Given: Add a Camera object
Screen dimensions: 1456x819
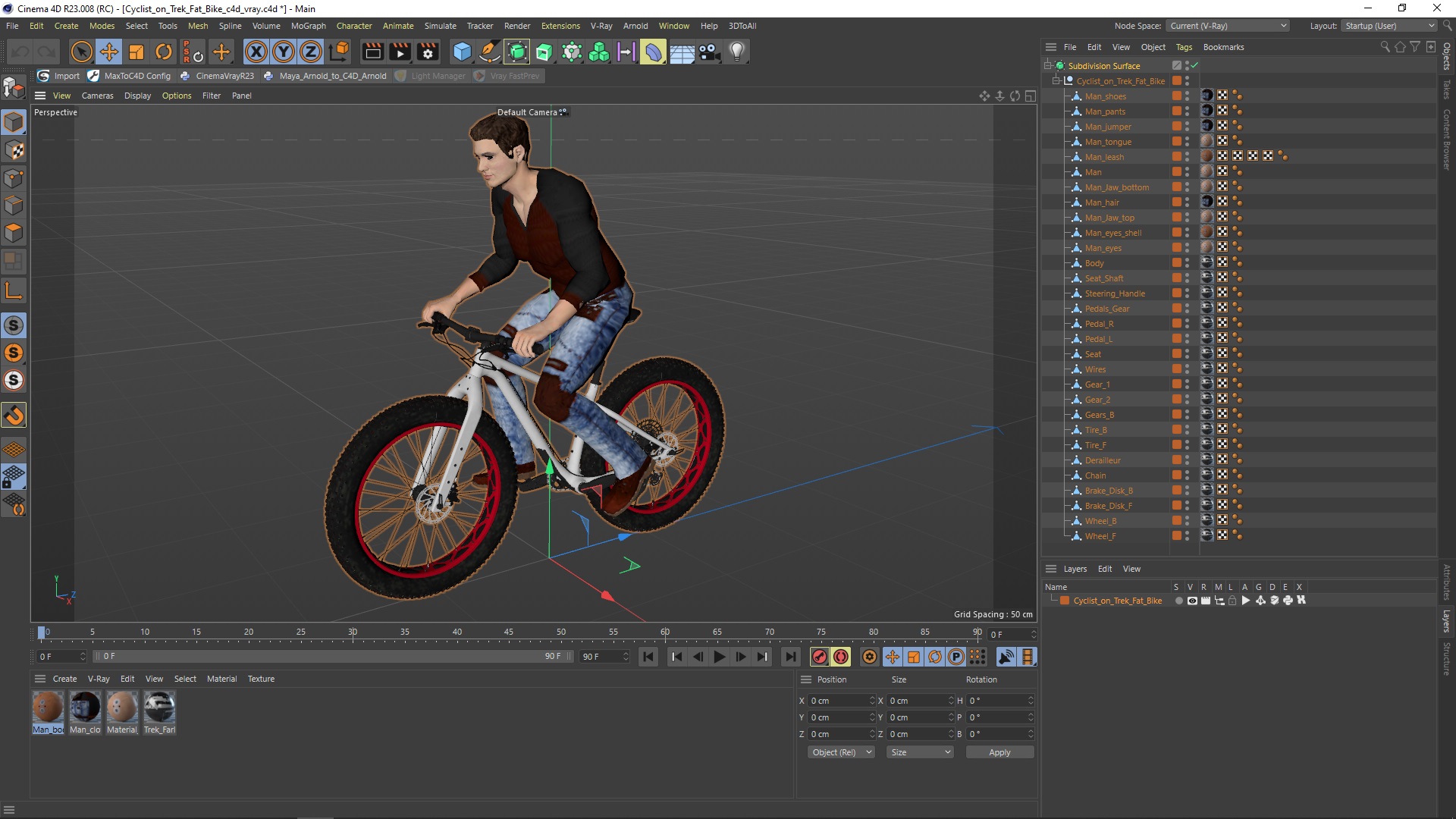Looking at the screenshot, I should [x=710, y=52].
